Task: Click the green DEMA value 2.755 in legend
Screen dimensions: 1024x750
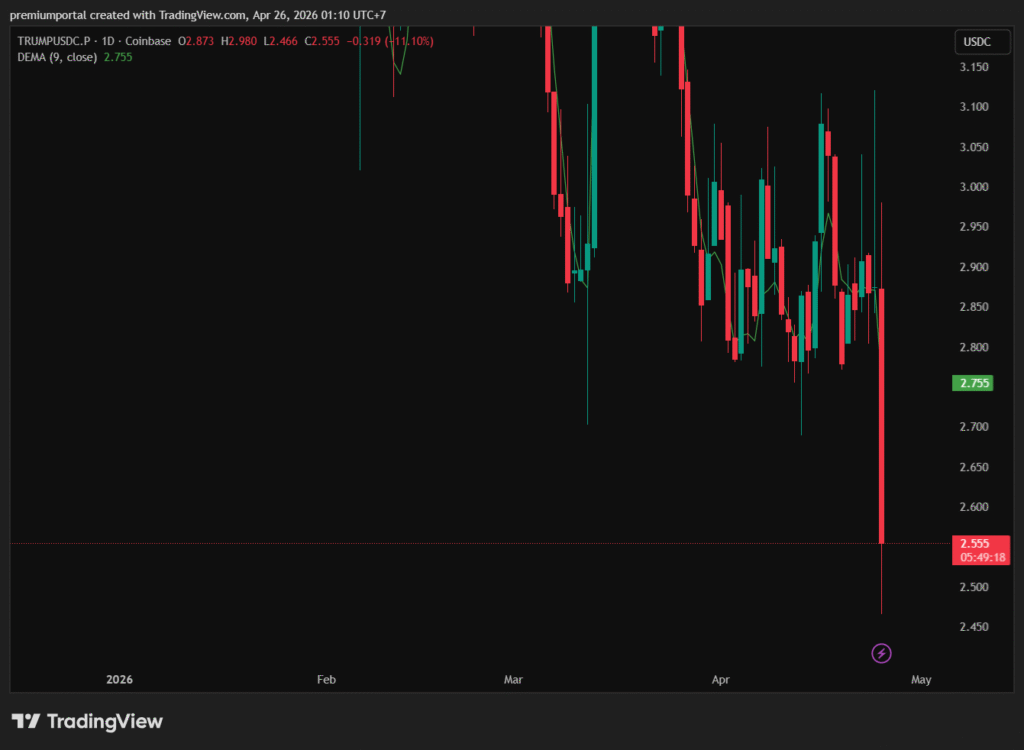Action: pos(118,57)
